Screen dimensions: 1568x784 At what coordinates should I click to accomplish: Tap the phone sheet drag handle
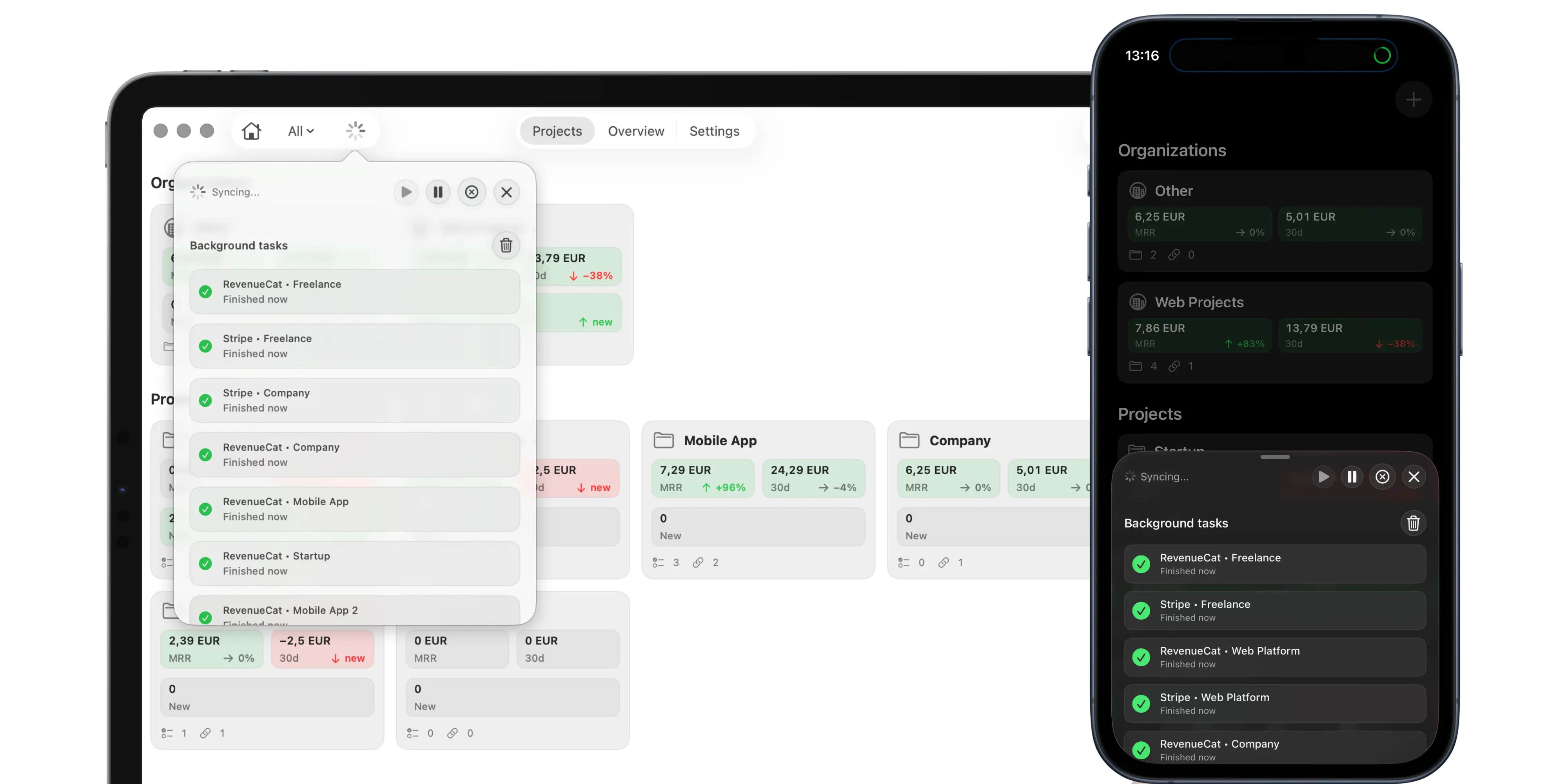1275,457
